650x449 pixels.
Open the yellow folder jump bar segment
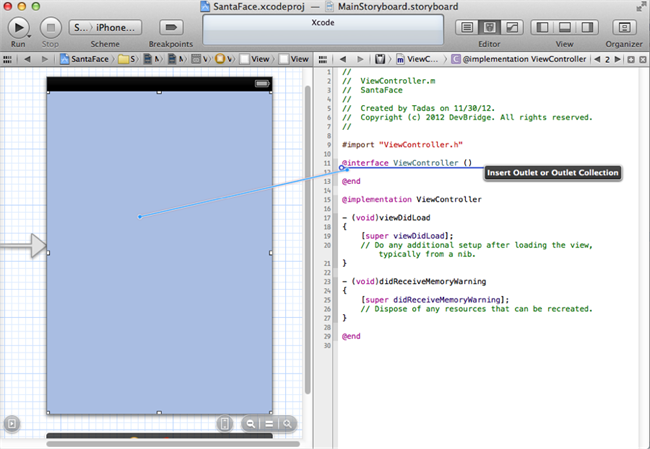point(126,59)
